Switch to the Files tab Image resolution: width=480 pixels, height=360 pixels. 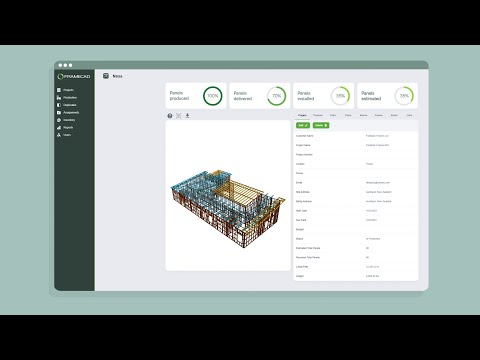(x=333, y=115)
